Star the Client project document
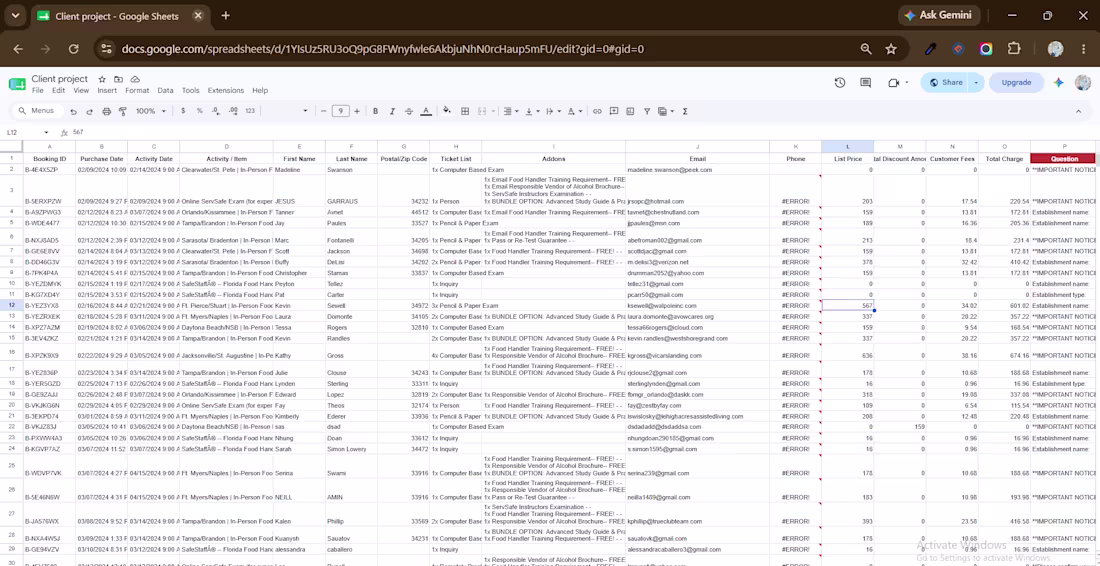Screen dimensions: 1100x566 pyautogui.click(x=102, y=79)
